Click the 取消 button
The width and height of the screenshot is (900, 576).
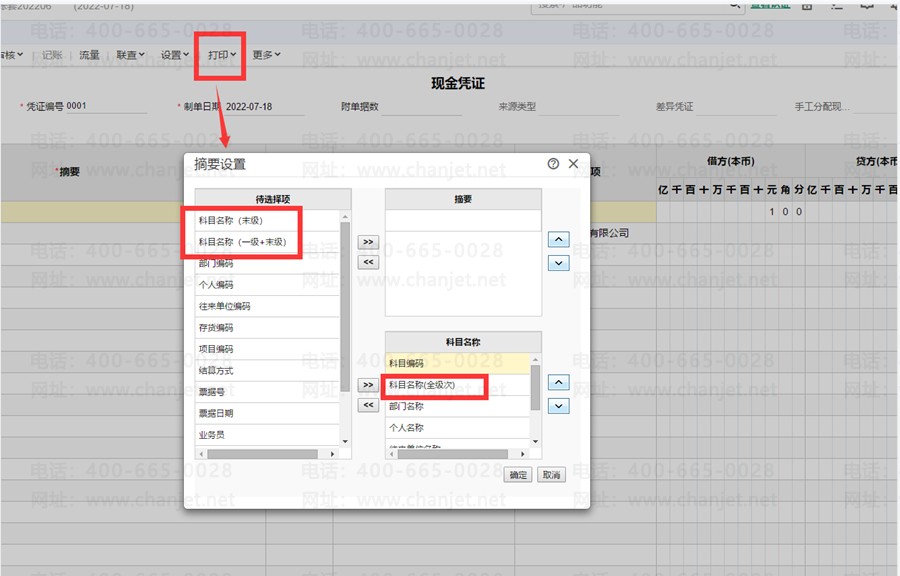pyautogui.click(x=551, y=475)
